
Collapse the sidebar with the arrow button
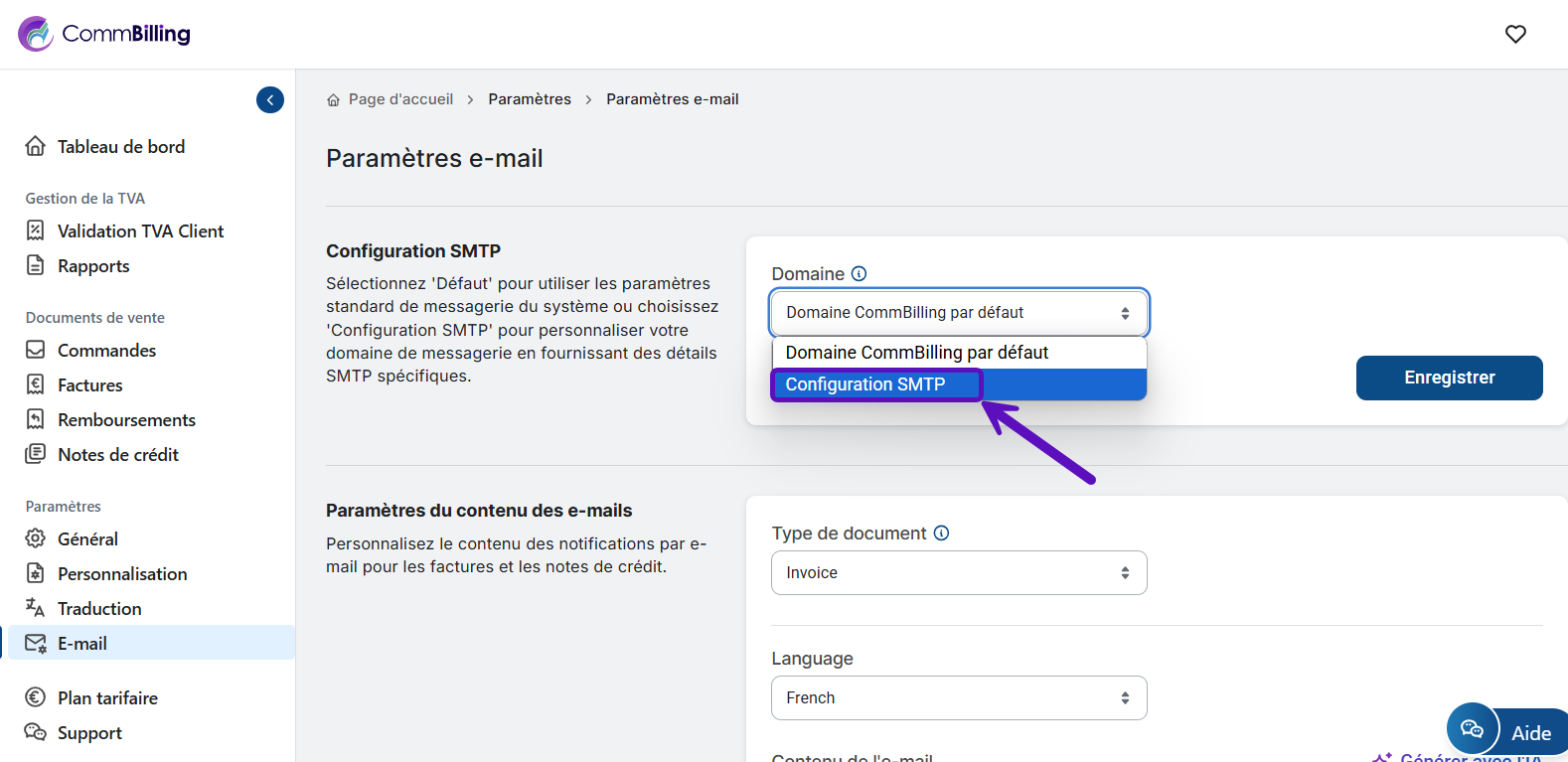(270, 99)
